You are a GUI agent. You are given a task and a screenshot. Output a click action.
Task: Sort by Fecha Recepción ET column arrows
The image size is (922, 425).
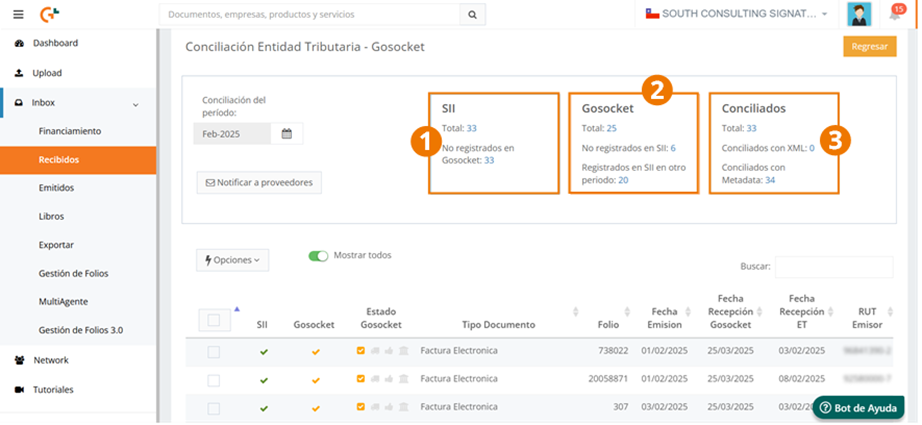[832, 312]
